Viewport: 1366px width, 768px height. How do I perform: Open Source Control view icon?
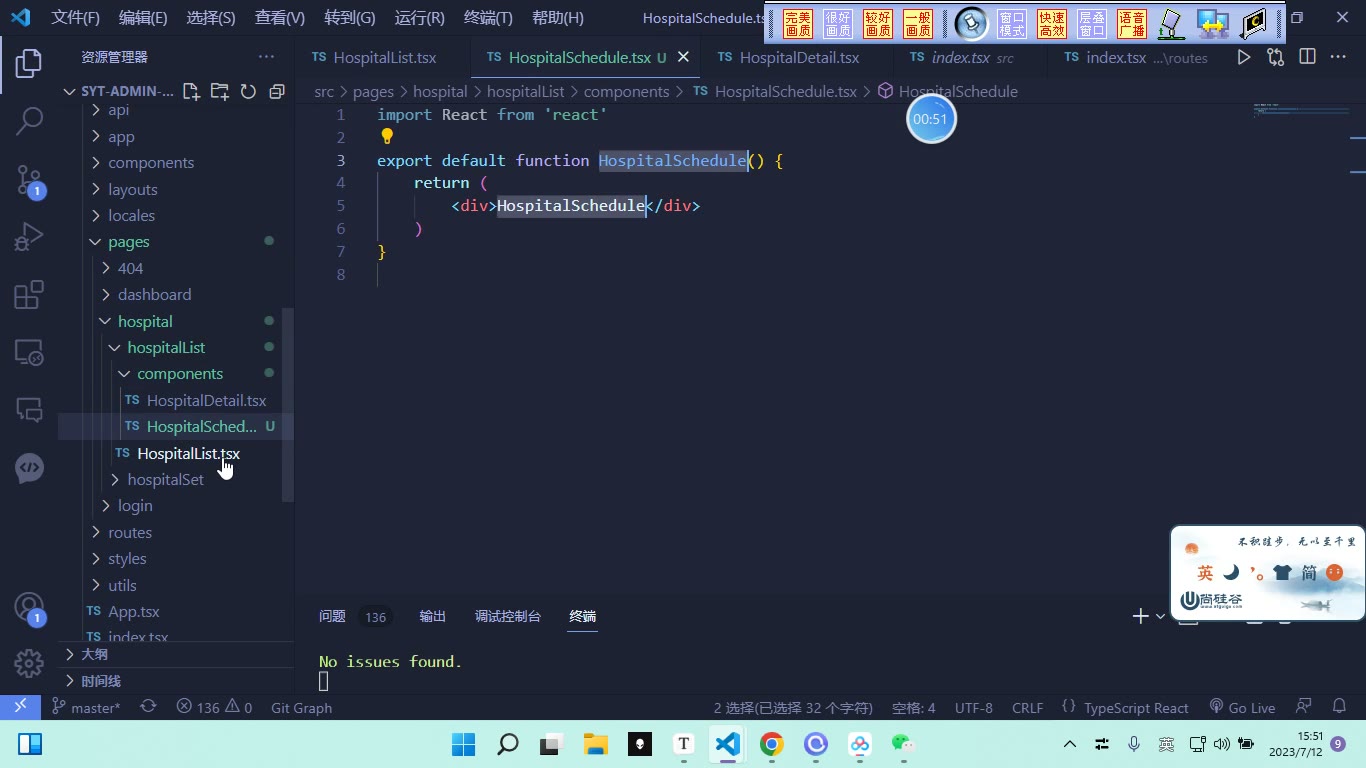pos(29,181)
